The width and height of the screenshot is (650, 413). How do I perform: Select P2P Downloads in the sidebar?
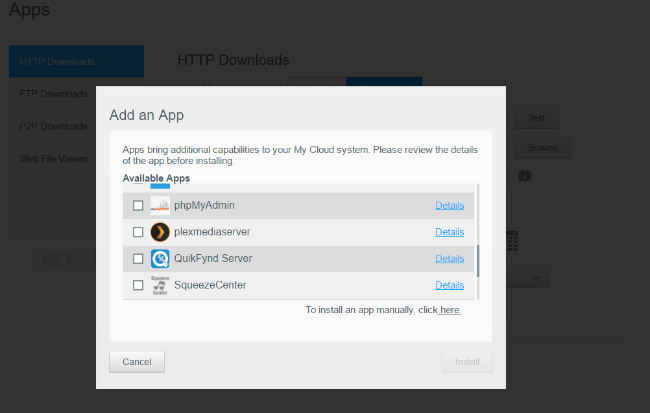pos(53,125)
